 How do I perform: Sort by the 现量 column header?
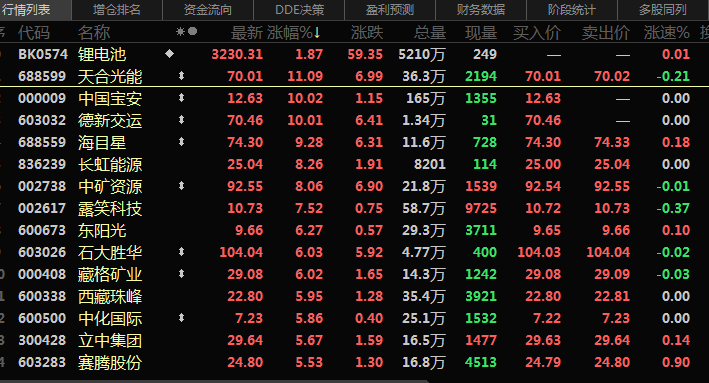481,33
